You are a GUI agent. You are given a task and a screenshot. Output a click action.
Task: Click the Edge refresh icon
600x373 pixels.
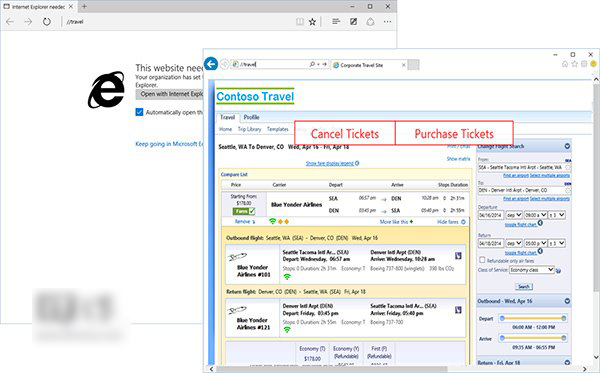coord(47,21)
